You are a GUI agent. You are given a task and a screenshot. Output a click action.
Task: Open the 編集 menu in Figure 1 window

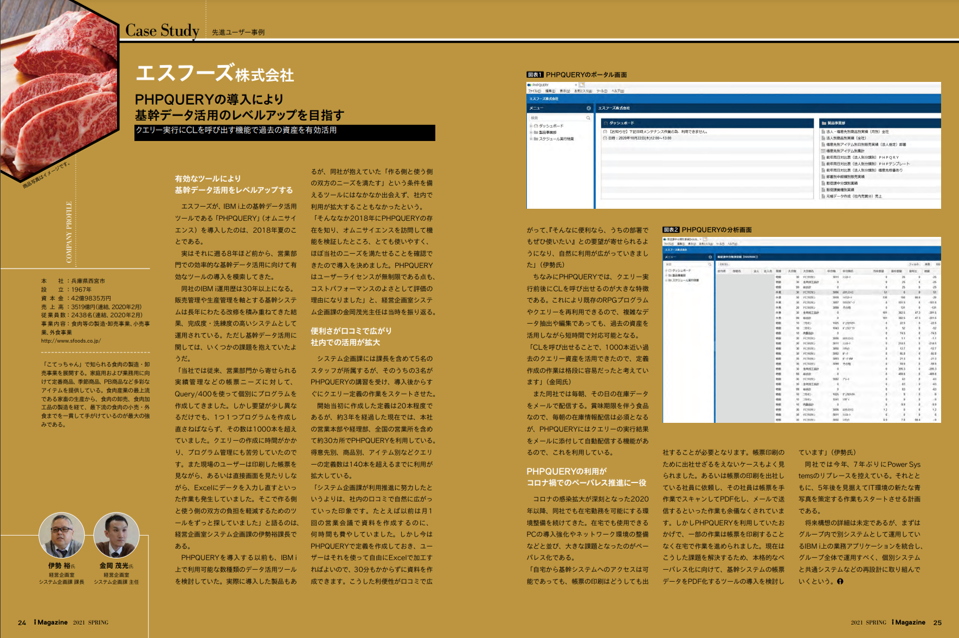point(550,91)
